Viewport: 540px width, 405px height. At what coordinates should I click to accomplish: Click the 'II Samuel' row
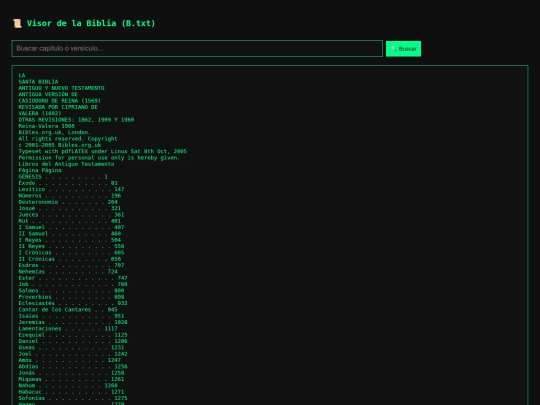click(x=70, y=233)
